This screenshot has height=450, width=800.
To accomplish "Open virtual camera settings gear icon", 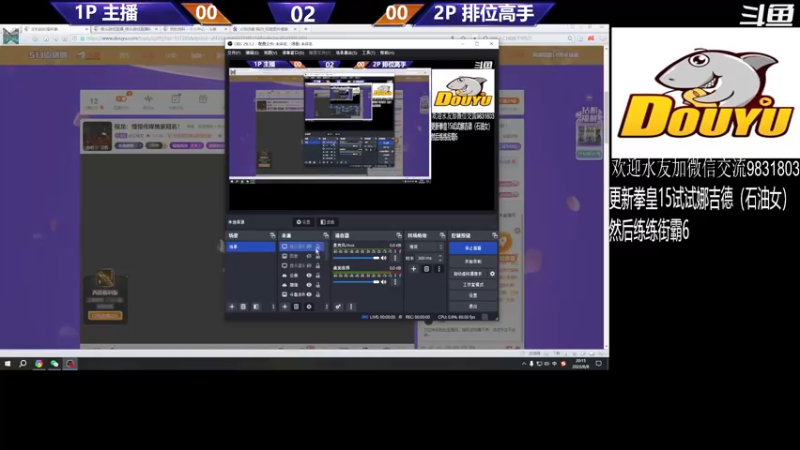I will [x=492, y=274].
